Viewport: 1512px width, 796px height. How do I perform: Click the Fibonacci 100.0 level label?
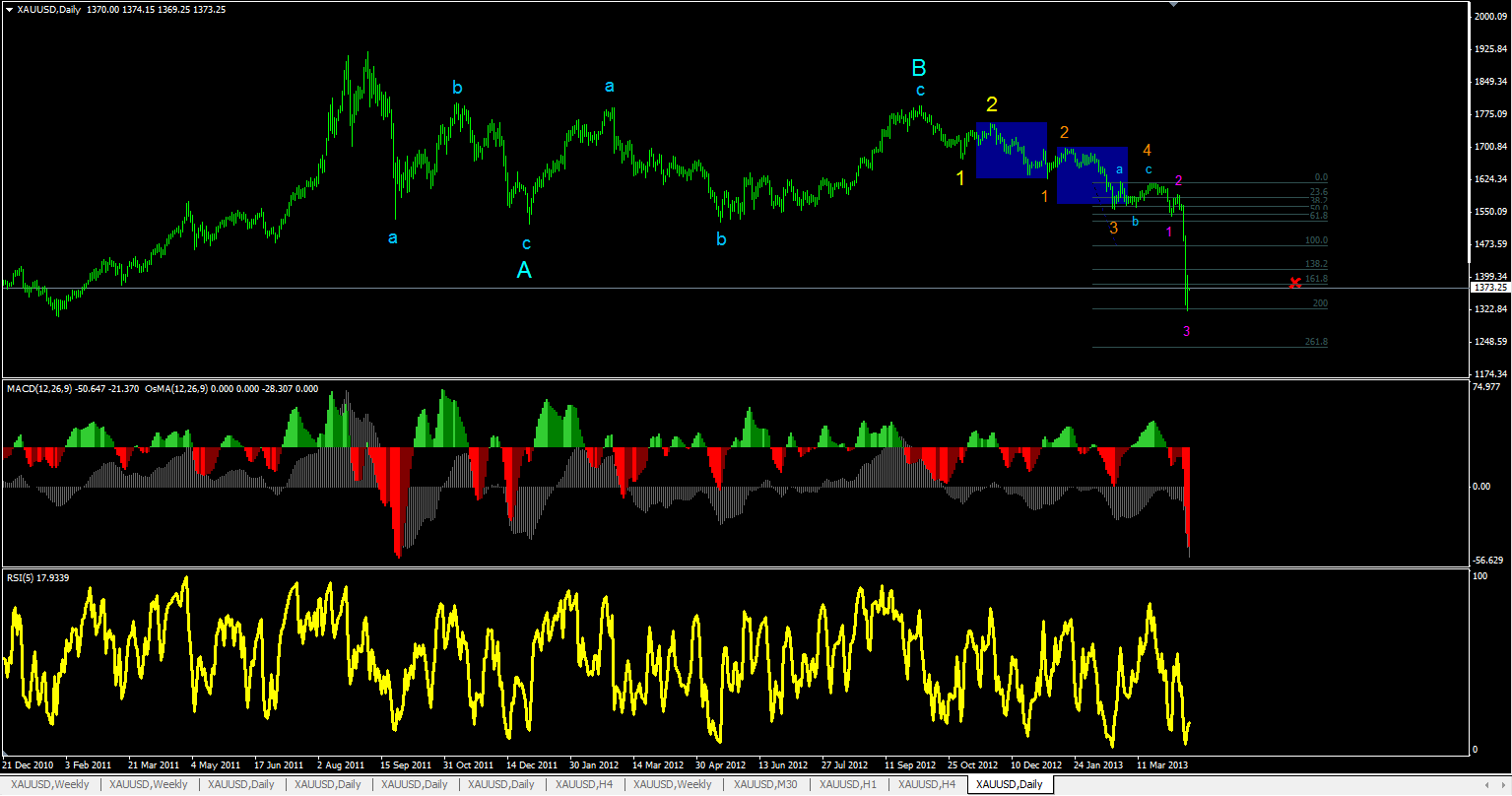tap(1316, 240)
